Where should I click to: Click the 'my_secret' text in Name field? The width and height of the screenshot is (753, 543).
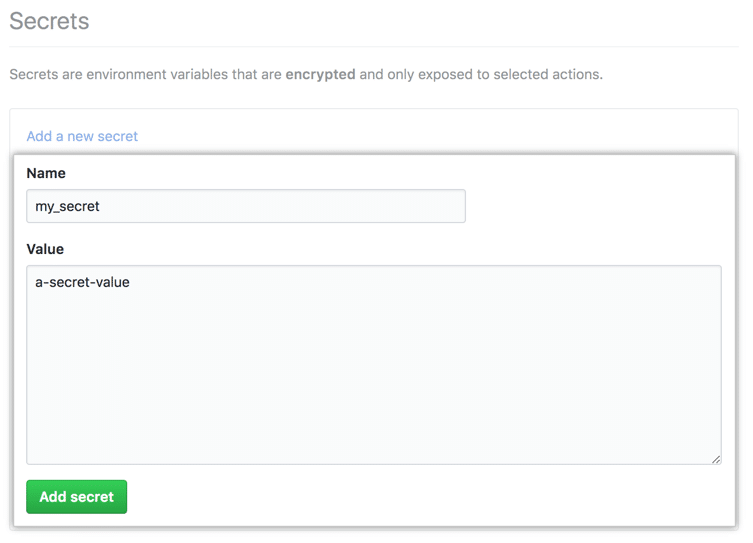67,206
